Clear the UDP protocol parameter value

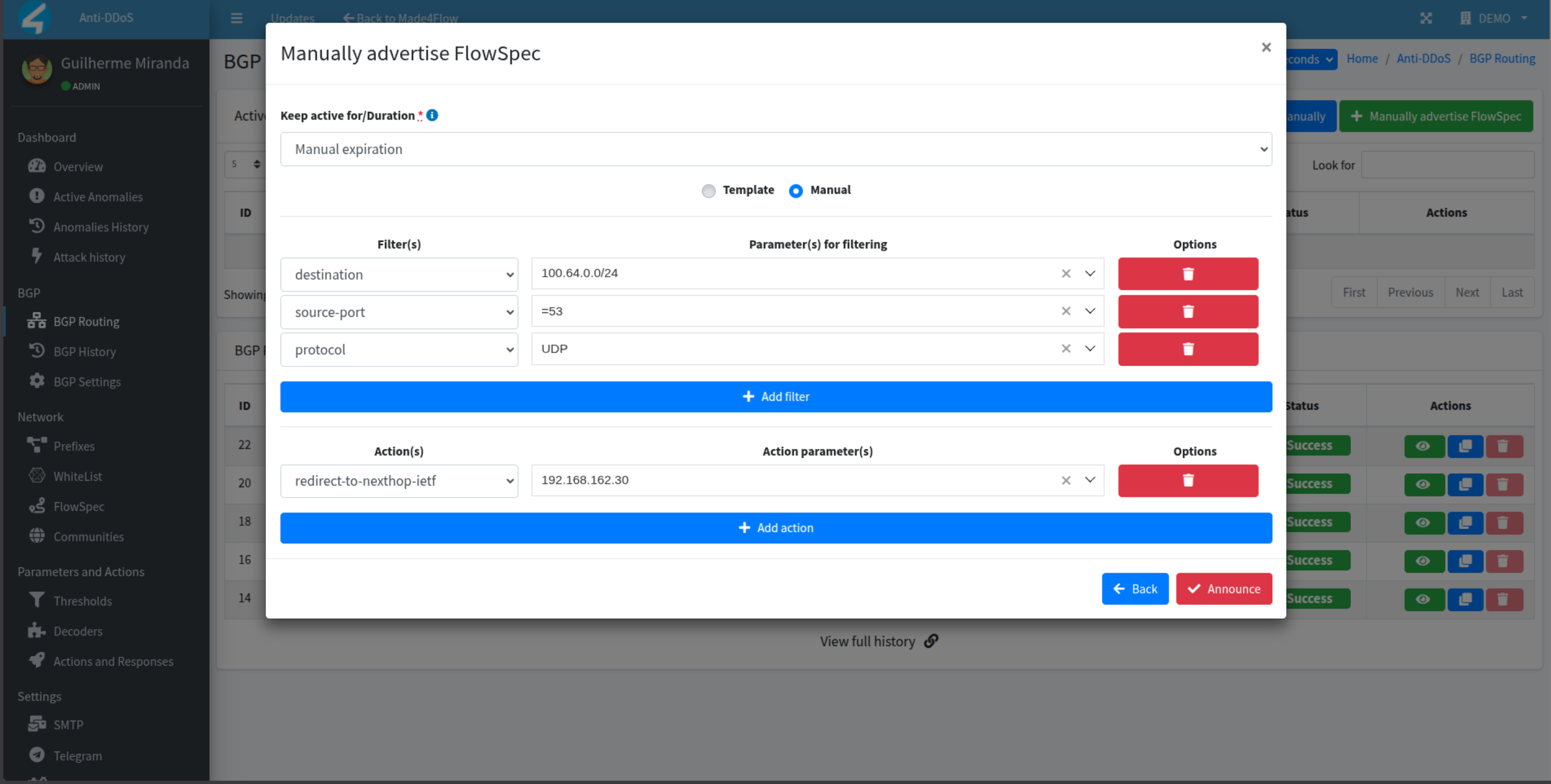[1066, 349]
